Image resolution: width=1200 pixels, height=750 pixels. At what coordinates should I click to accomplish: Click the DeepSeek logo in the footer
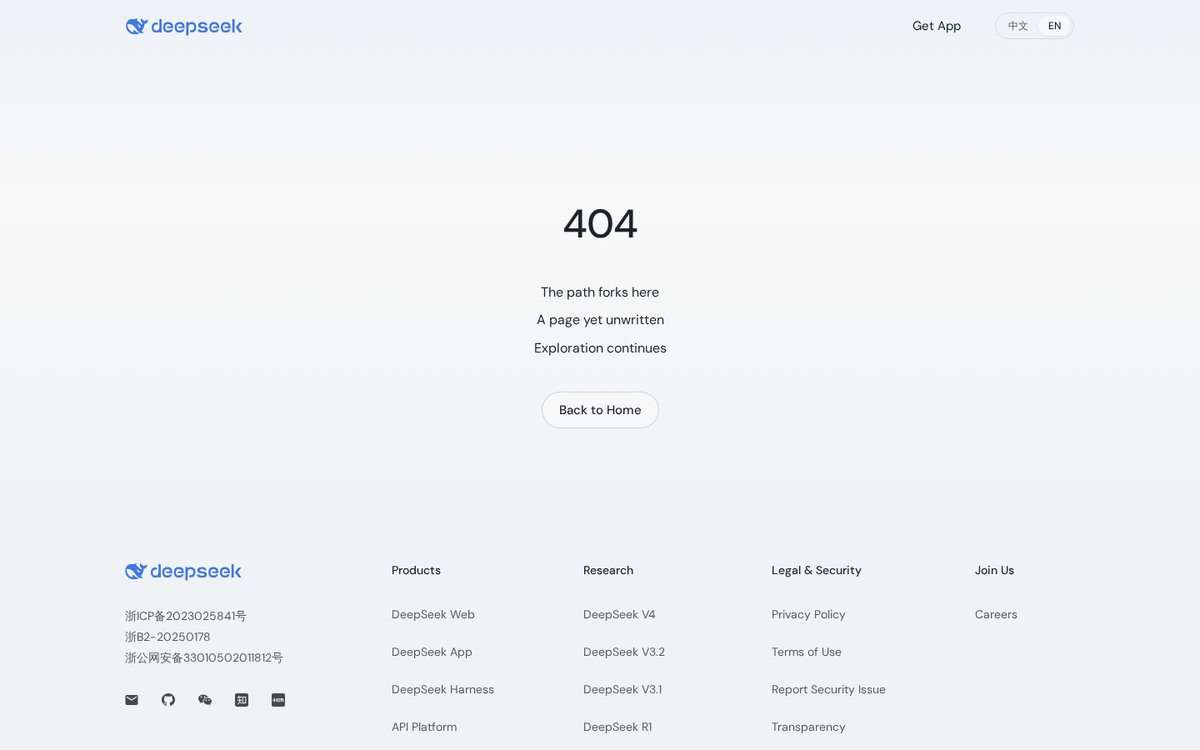coord(183,571)
